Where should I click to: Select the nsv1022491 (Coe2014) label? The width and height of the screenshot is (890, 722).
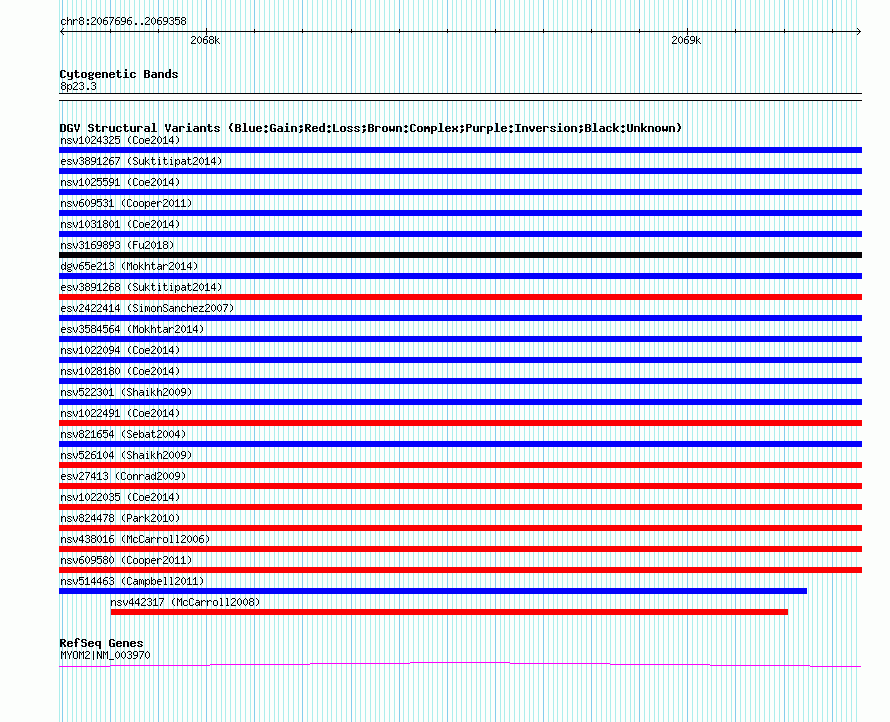tap(120, 413)
